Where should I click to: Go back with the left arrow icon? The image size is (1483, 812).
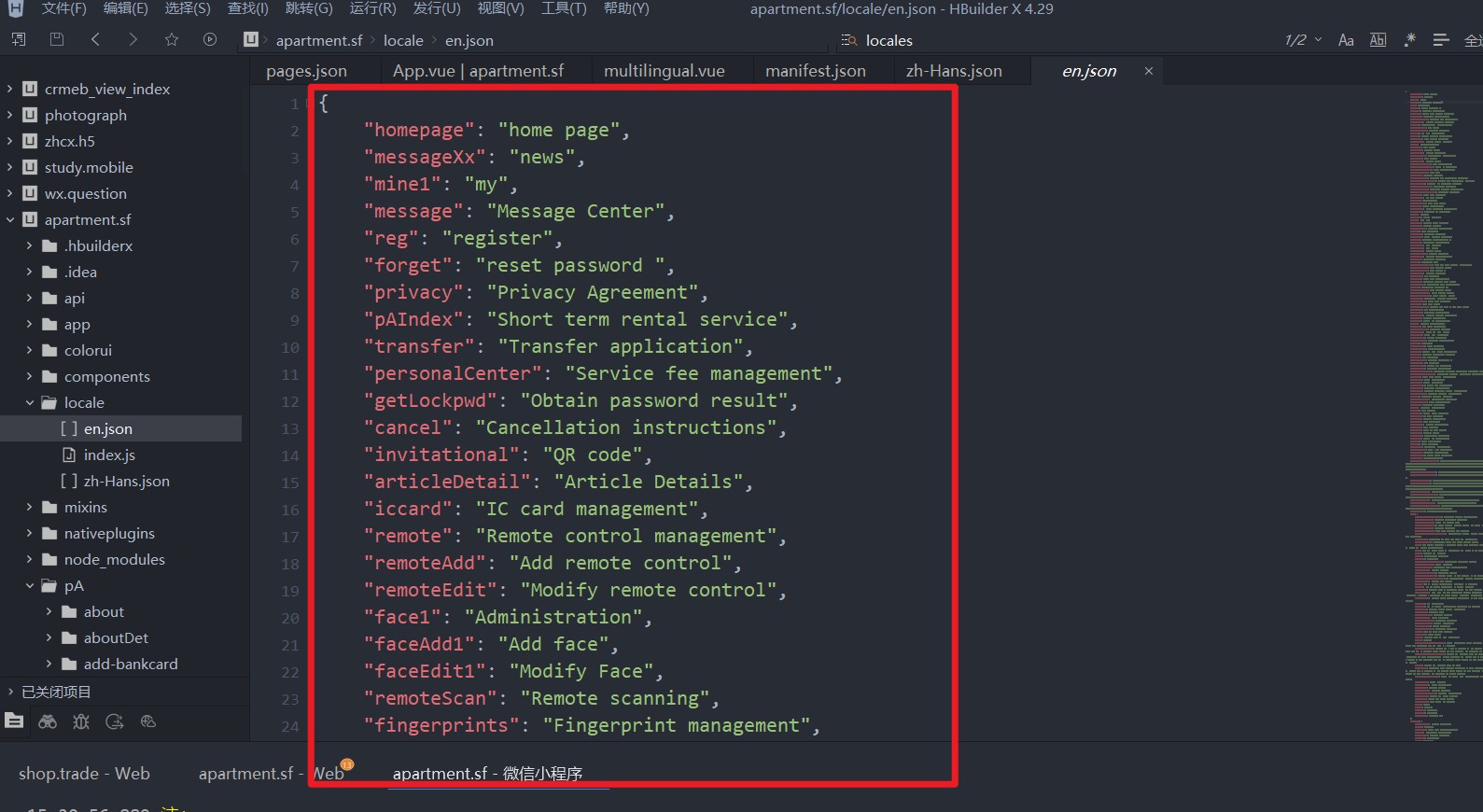click(x=95, y=39)
